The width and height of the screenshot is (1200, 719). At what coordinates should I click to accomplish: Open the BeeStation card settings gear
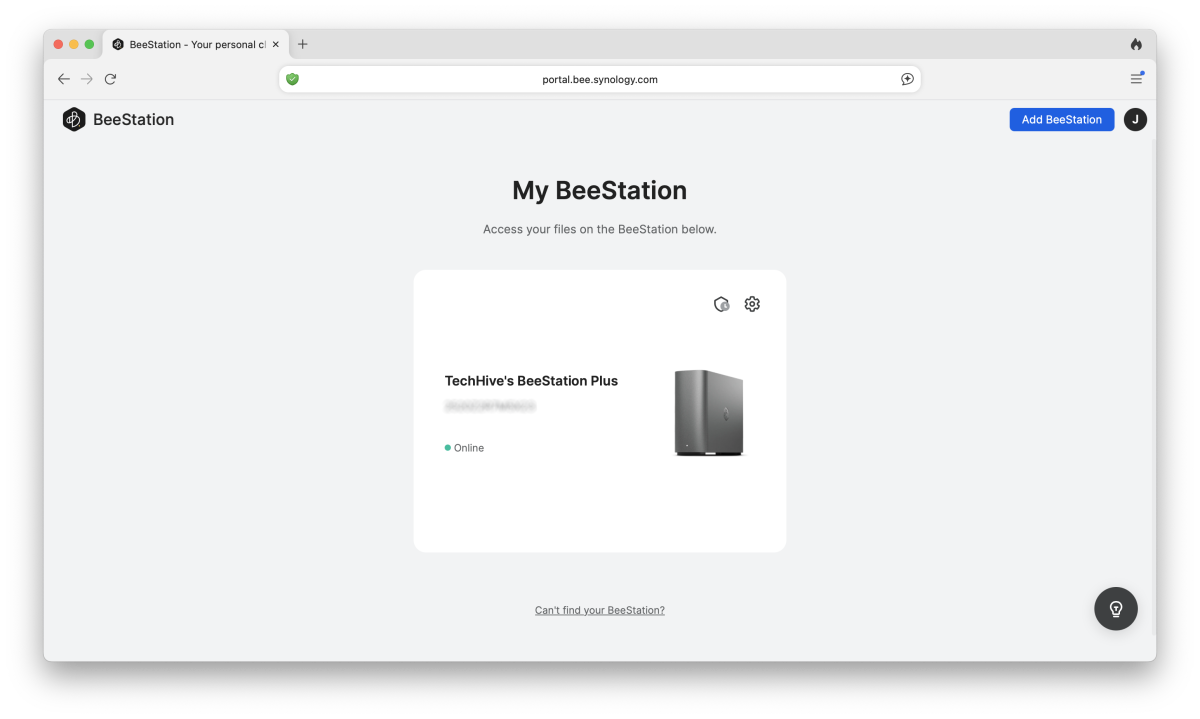coord(752,304)
